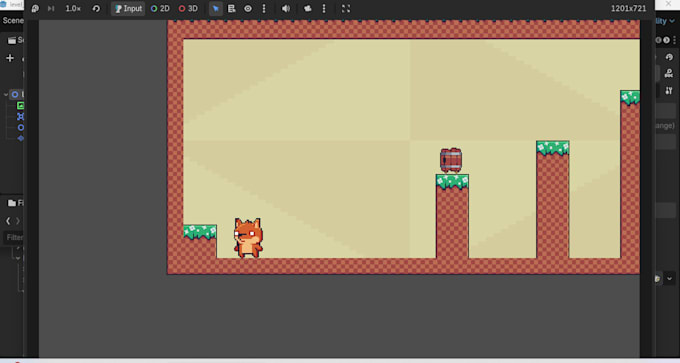Click the FileSystem folder icon
The width and height of the screenshot is (680, 363).
coord(12,203)
